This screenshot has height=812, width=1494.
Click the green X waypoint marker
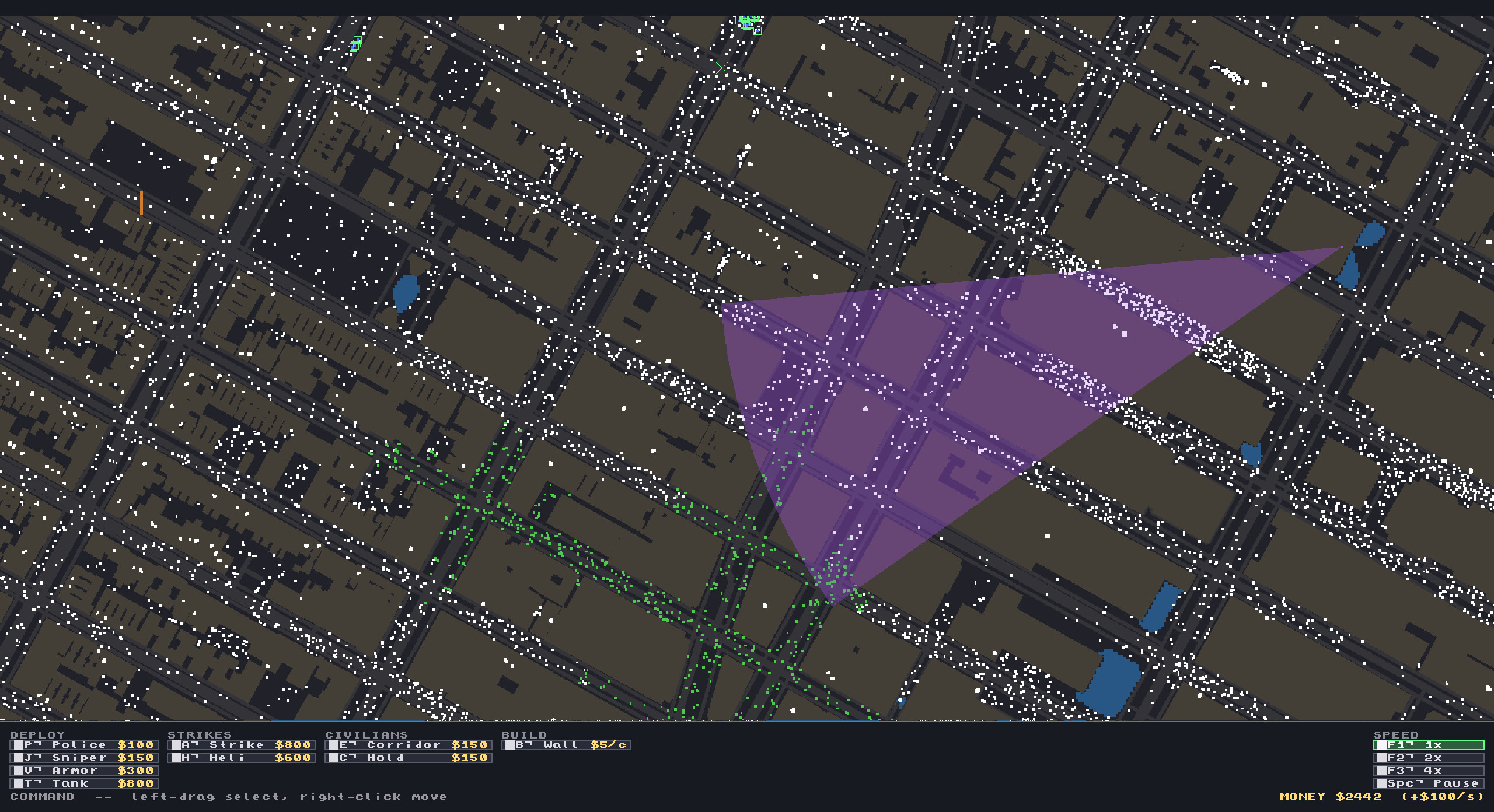click(722, 68)
